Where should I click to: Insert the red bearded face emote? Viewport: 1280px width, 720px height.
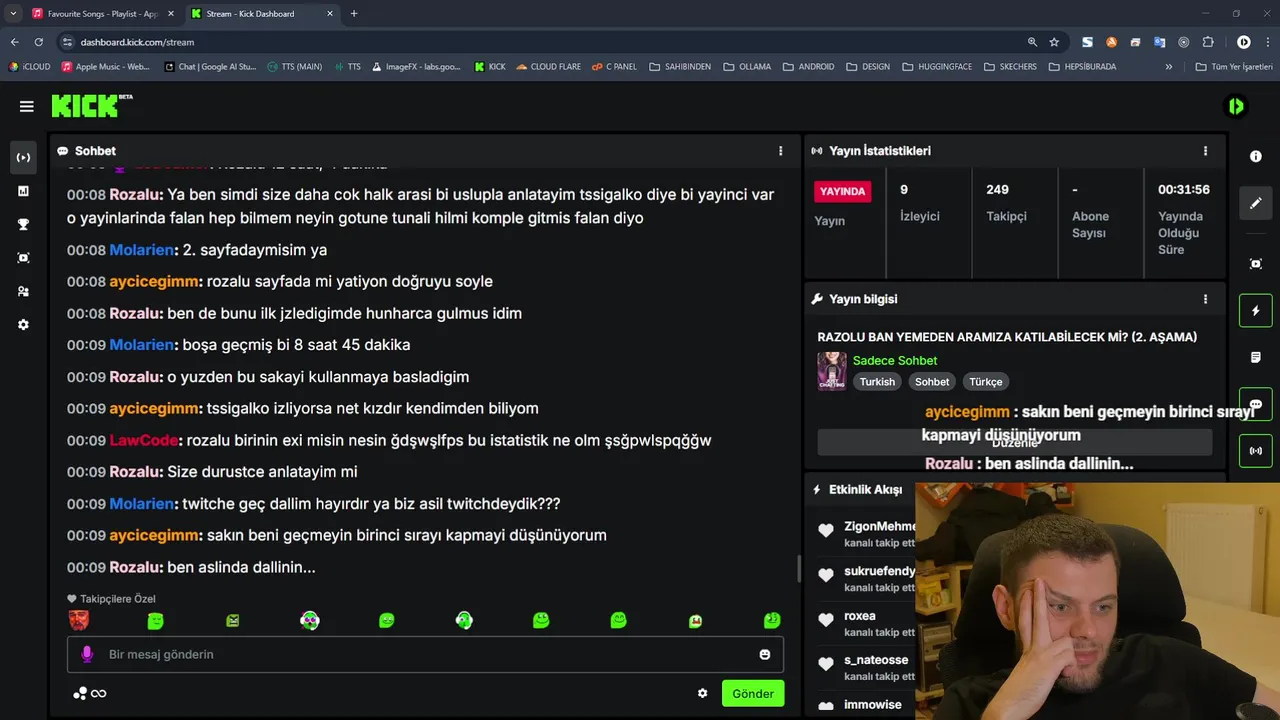tap(78, 620)
